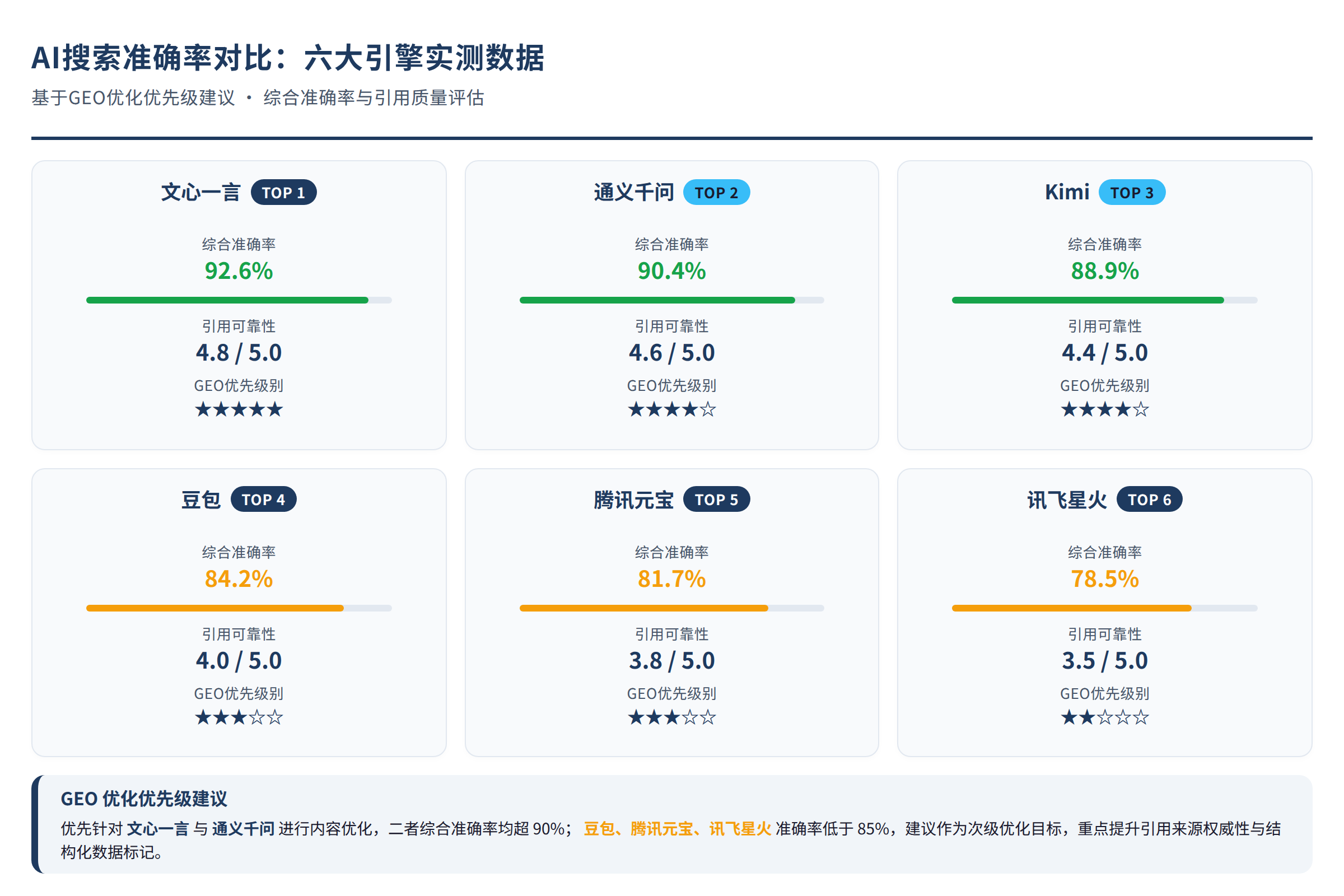Screen dimensions: 1344x896
Task: Select the 通义千问 card title
Action: [x=634, y=193]
